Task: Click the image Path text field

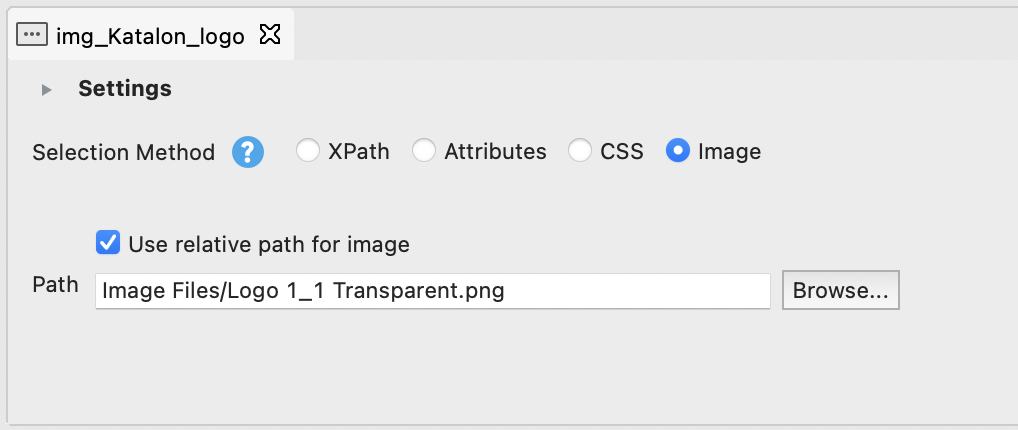Action: coord(432,291)
